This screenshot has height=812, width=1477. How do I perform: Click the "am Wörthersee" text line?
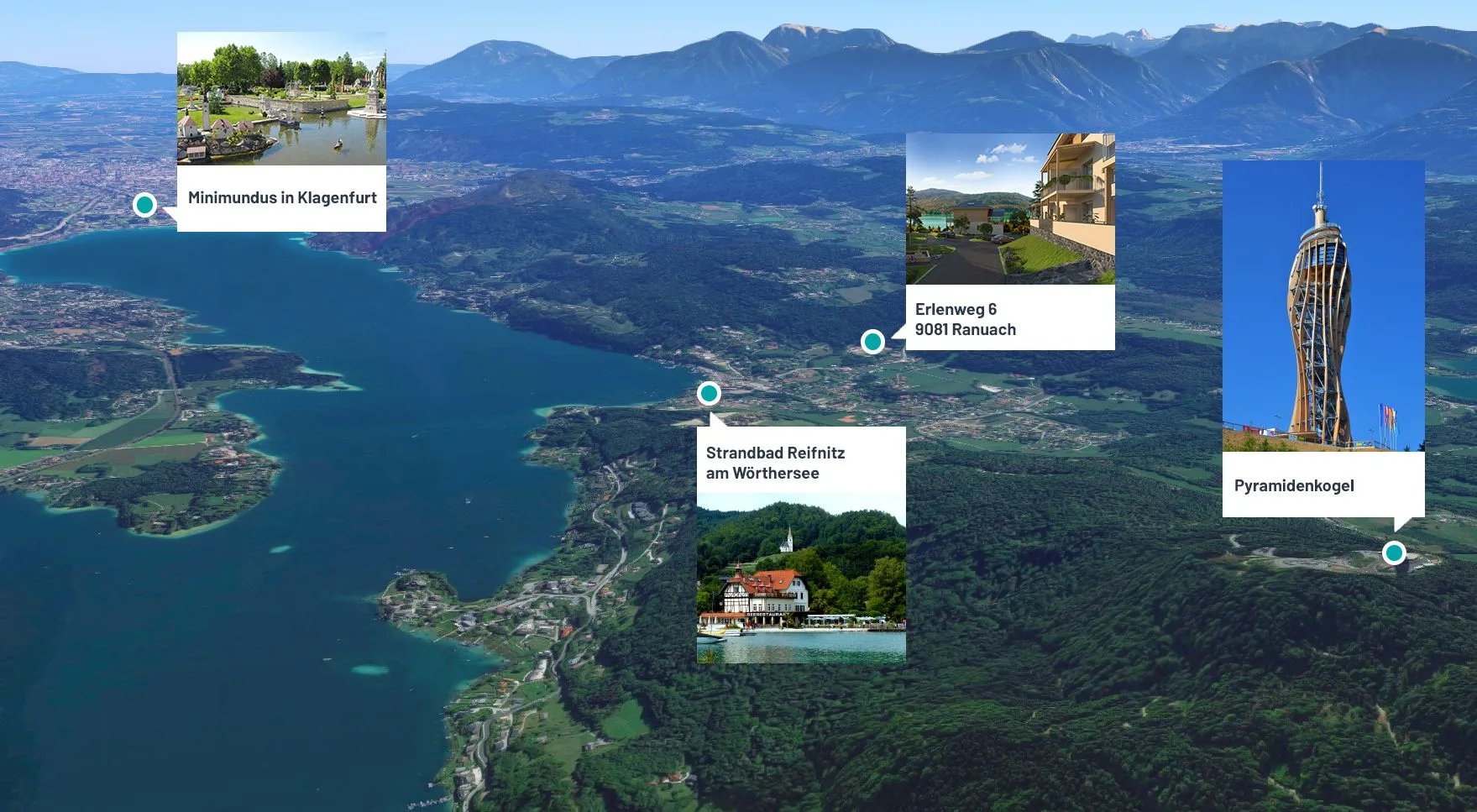[762, 473]
